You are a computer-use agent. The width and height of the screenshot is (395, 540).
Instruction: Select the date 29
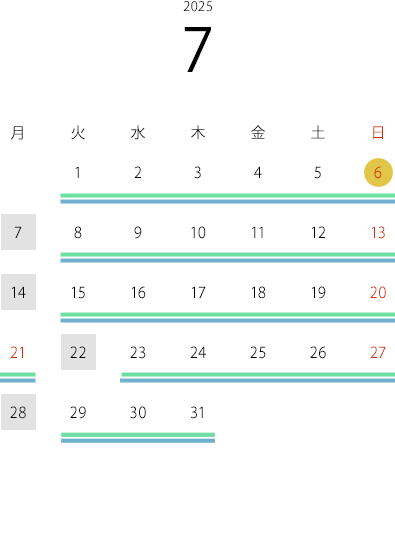[x=78, y=412]
